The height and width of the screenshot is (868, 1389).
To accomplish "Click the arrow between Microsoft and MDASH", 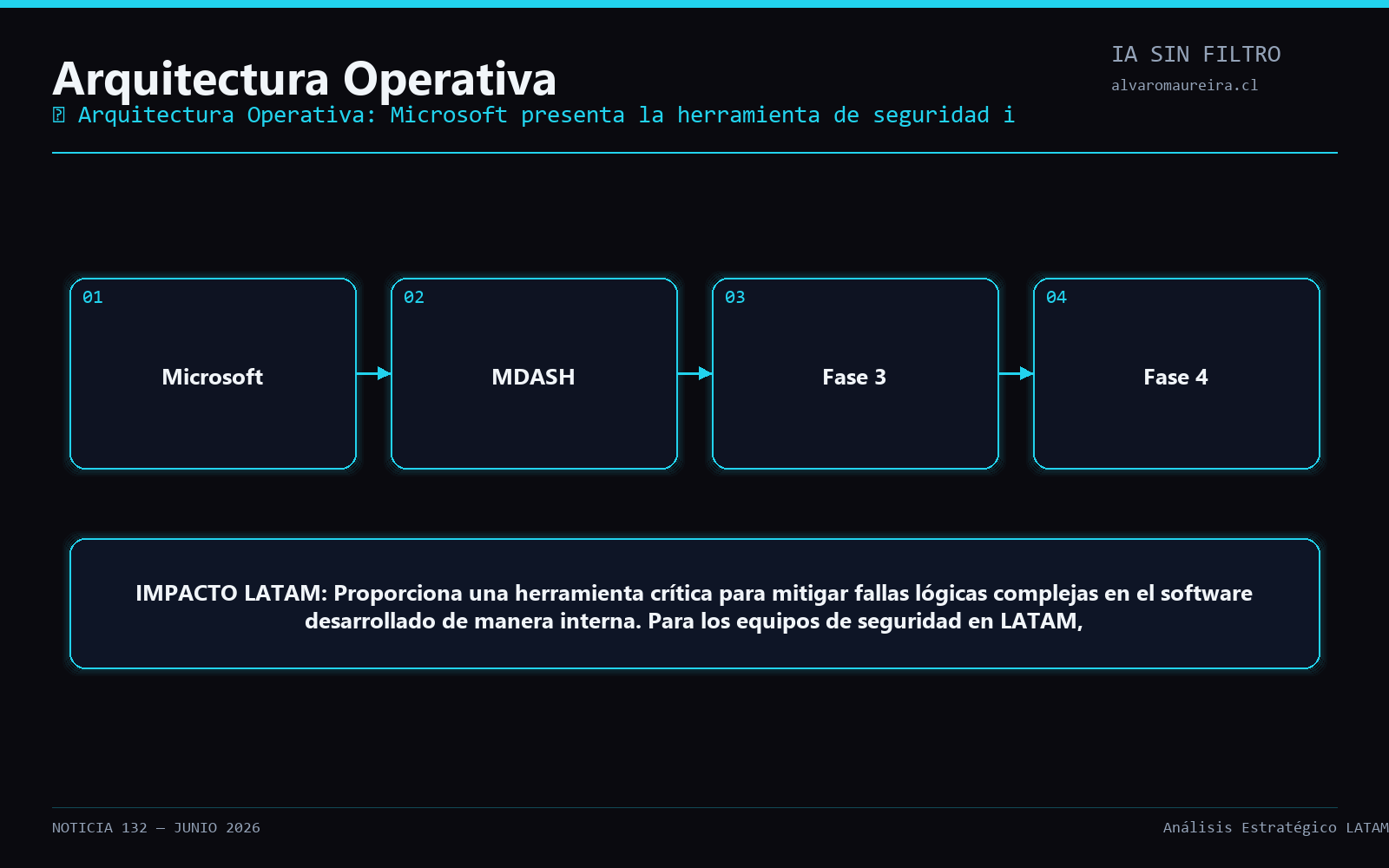I will pyautogui.click(x=374, y=373).
